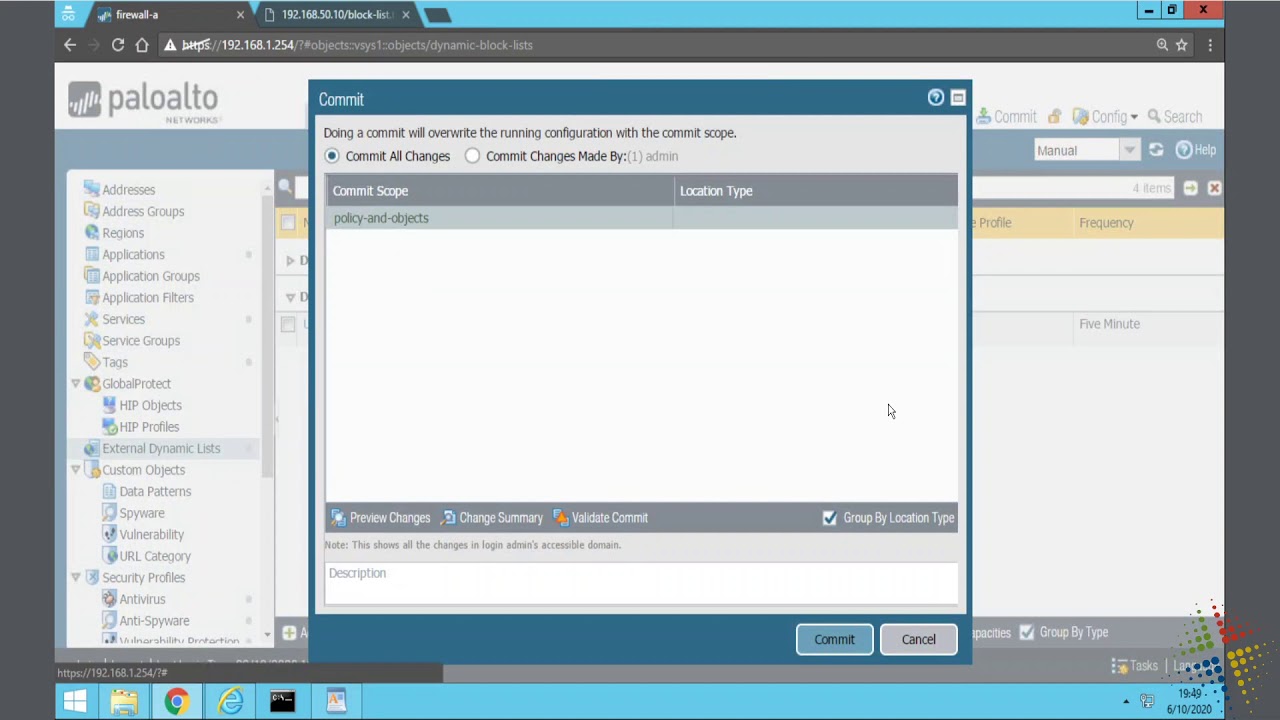This screenshot has height=720, width=1280.
Task: Reload the browser page
Action: [x=118, y=45]
